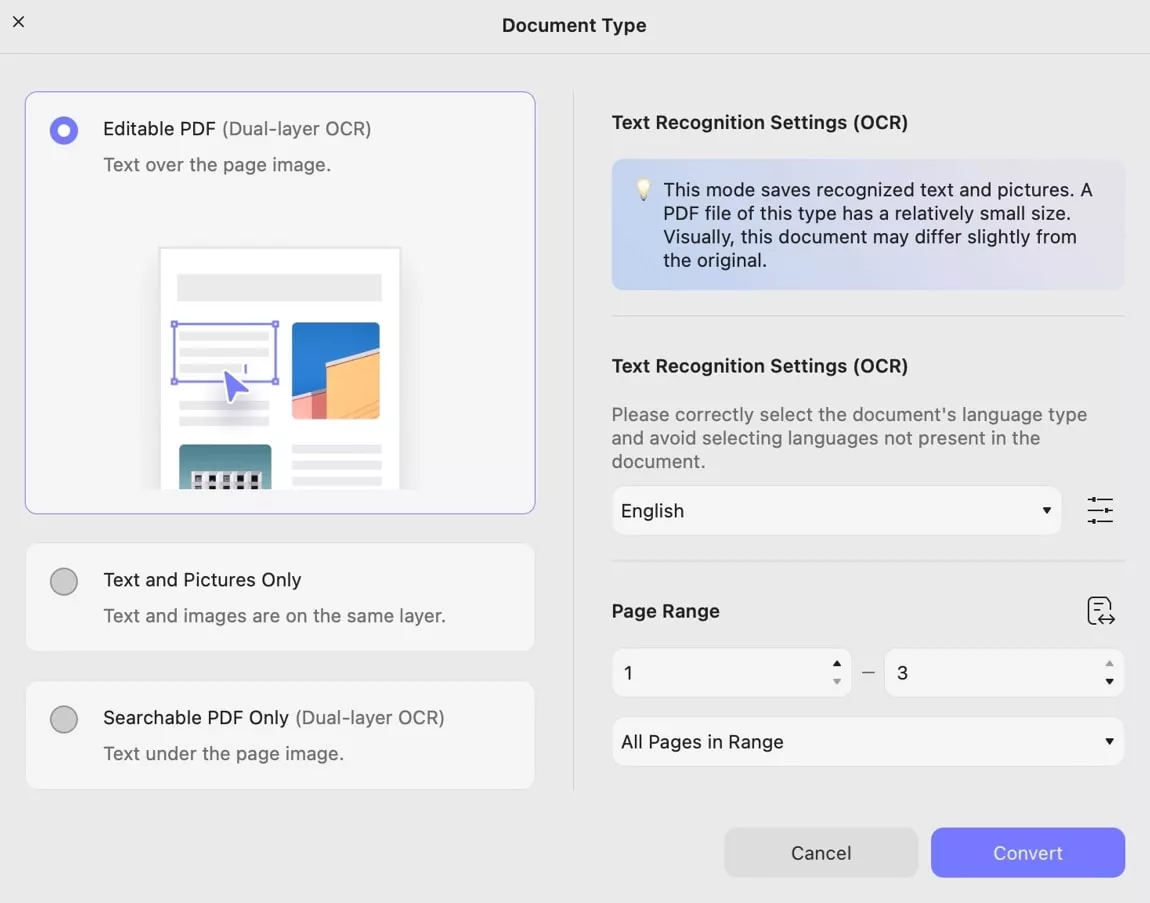This screenshot has height=903, width=1150.
Task: Close the Document Type dialog
Action: pos(18,22)
